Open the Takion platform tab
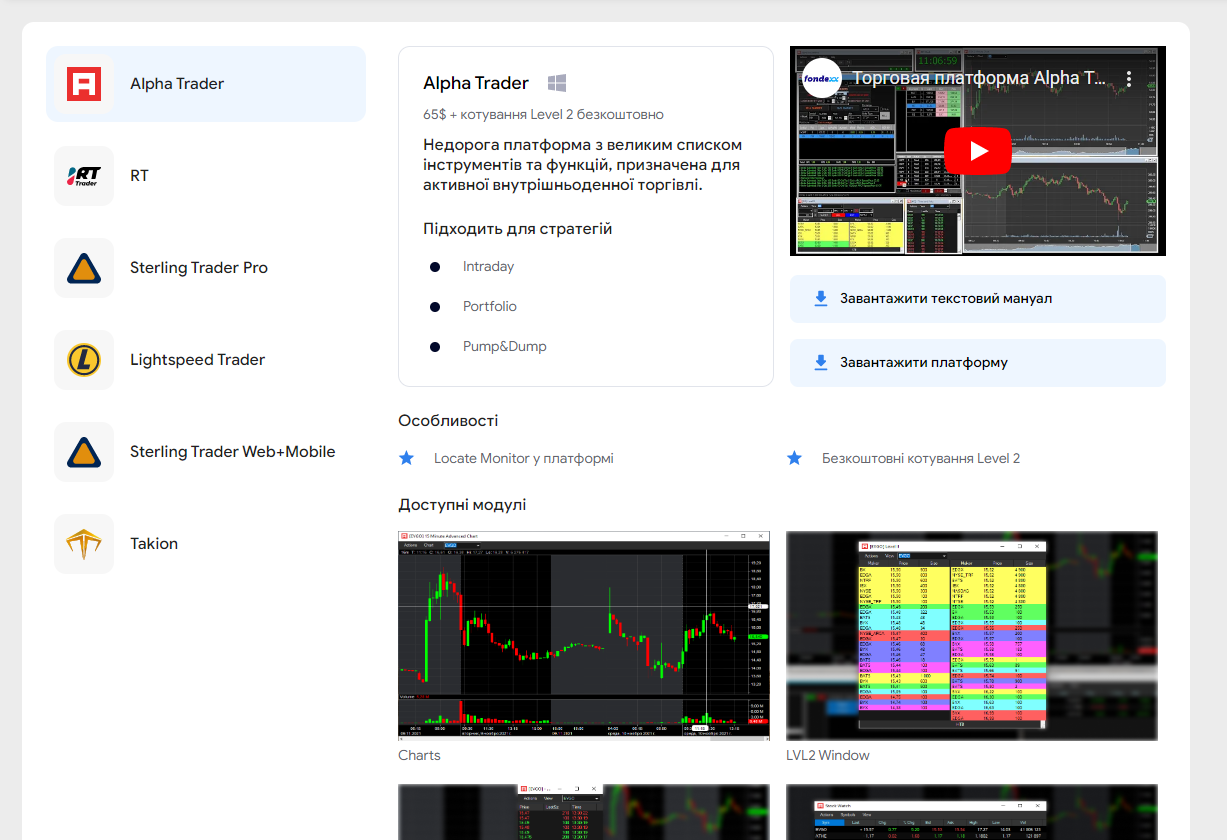Image resolution: width=1227 pixels, height=840 pixels. pyautogui.click(x=154, y=544)
